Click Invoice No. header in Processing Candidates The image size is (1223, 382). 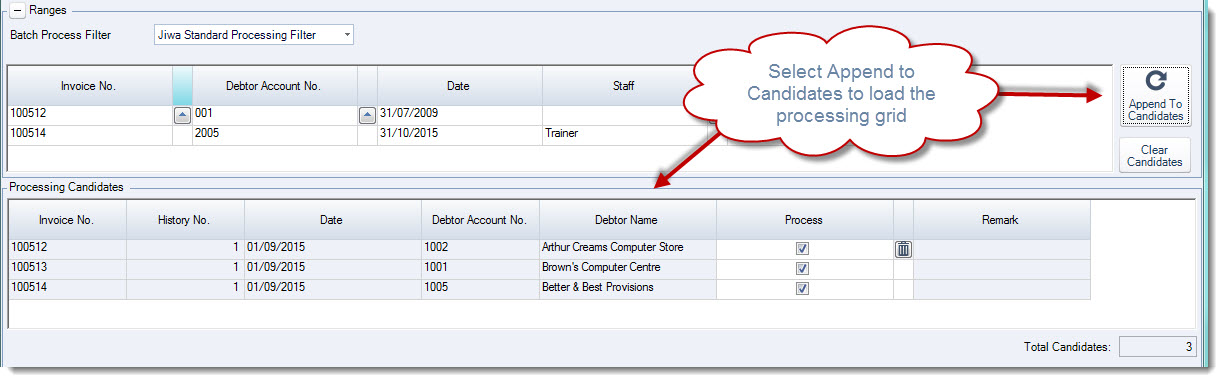pos(67,220)
